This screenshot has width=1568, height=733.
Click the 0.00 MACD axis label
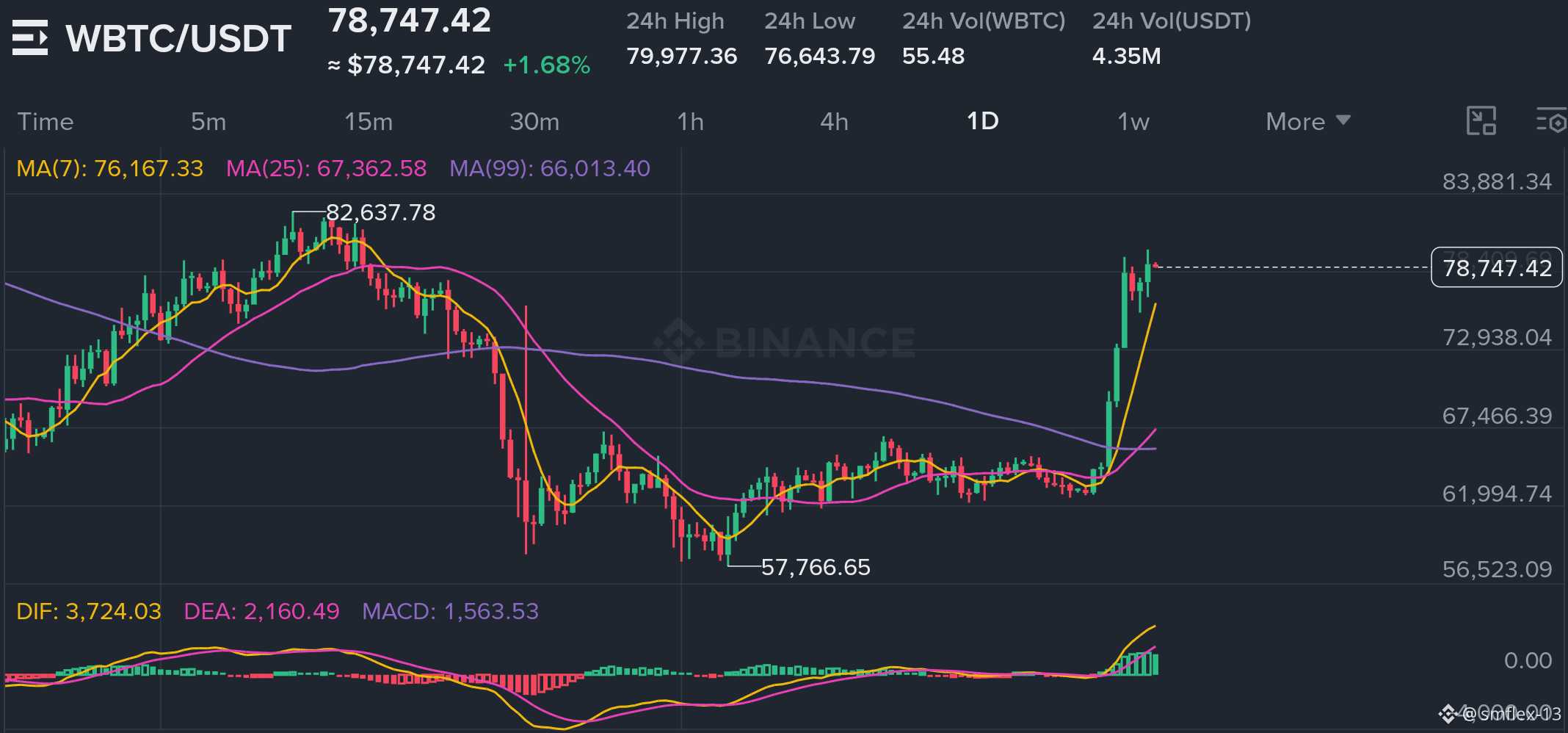pyautogui.click(x=1528, y=660)
